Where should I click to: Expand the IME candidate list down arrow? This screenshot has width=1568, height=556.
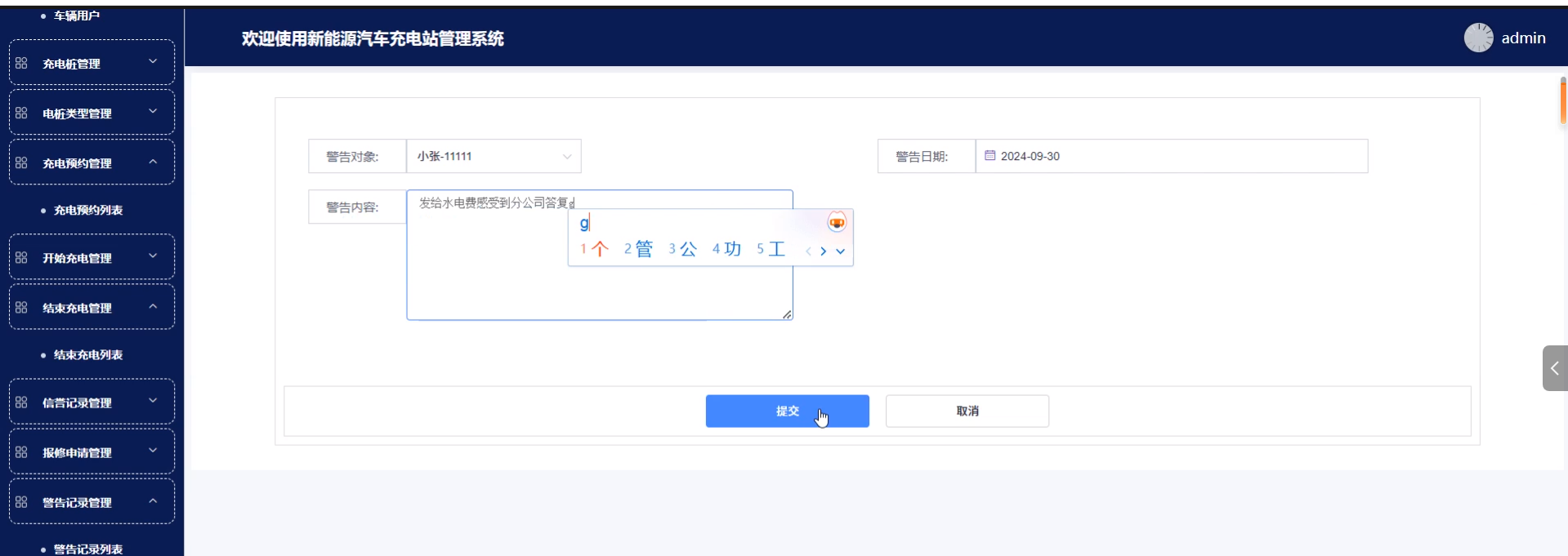click(x=840, y=251)
